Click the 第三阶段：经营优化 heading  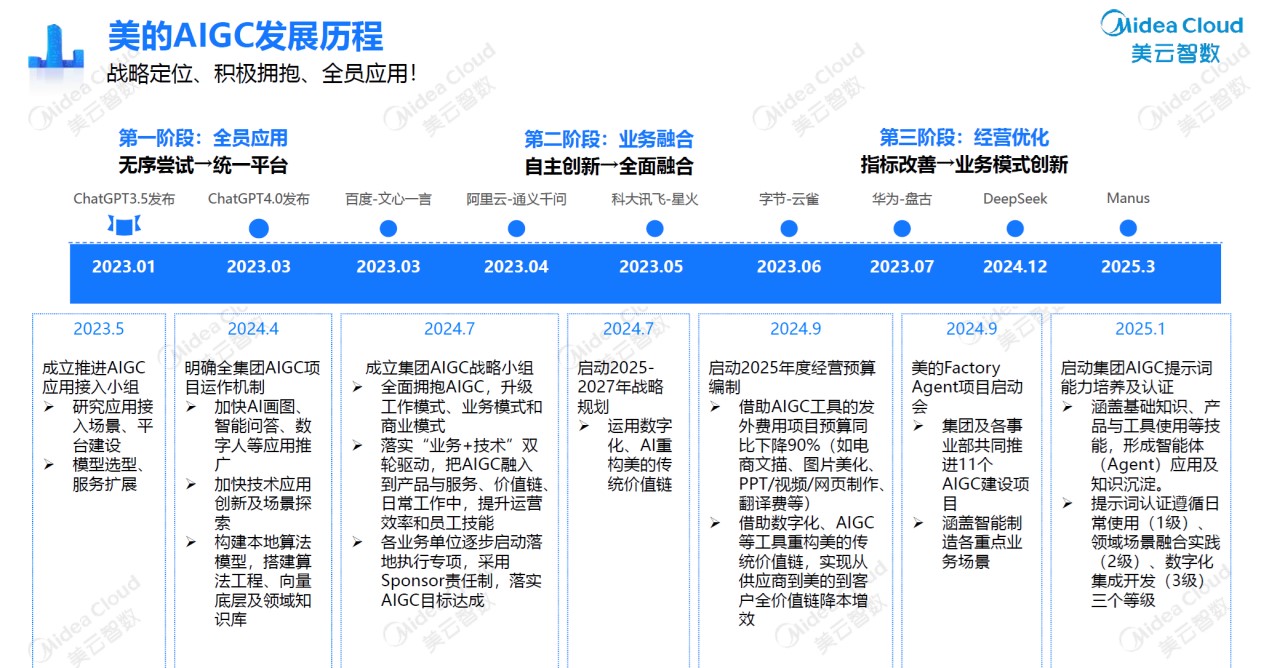click(x=964, y=138)
